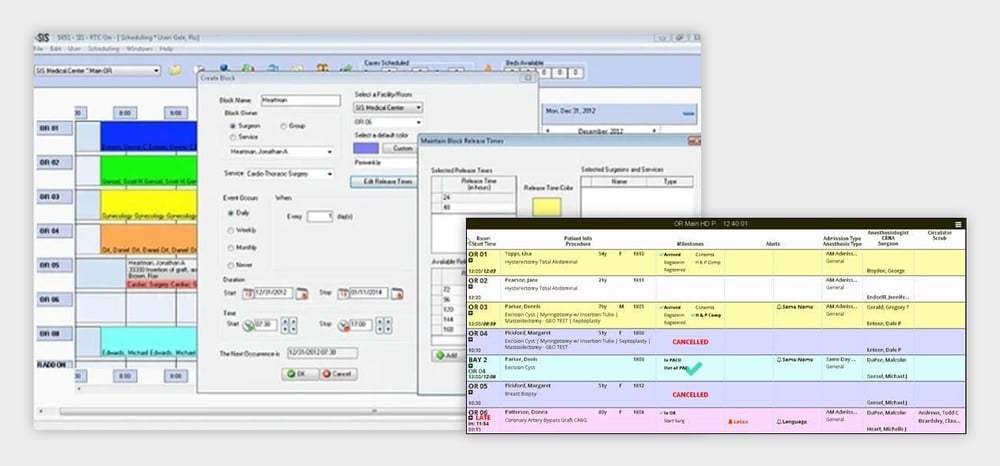Click the Topps, Lisa patient row in OR 01
Screen dimensions: 1000x466
point(716,263)
